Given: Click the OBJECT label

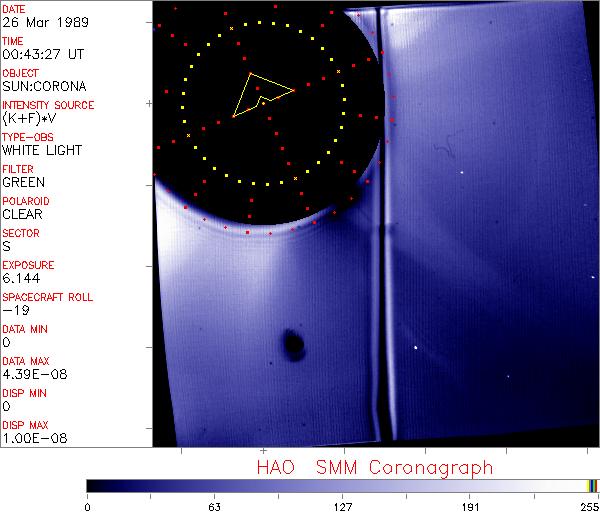Looking at the screenshot, I should pos(20,73).
